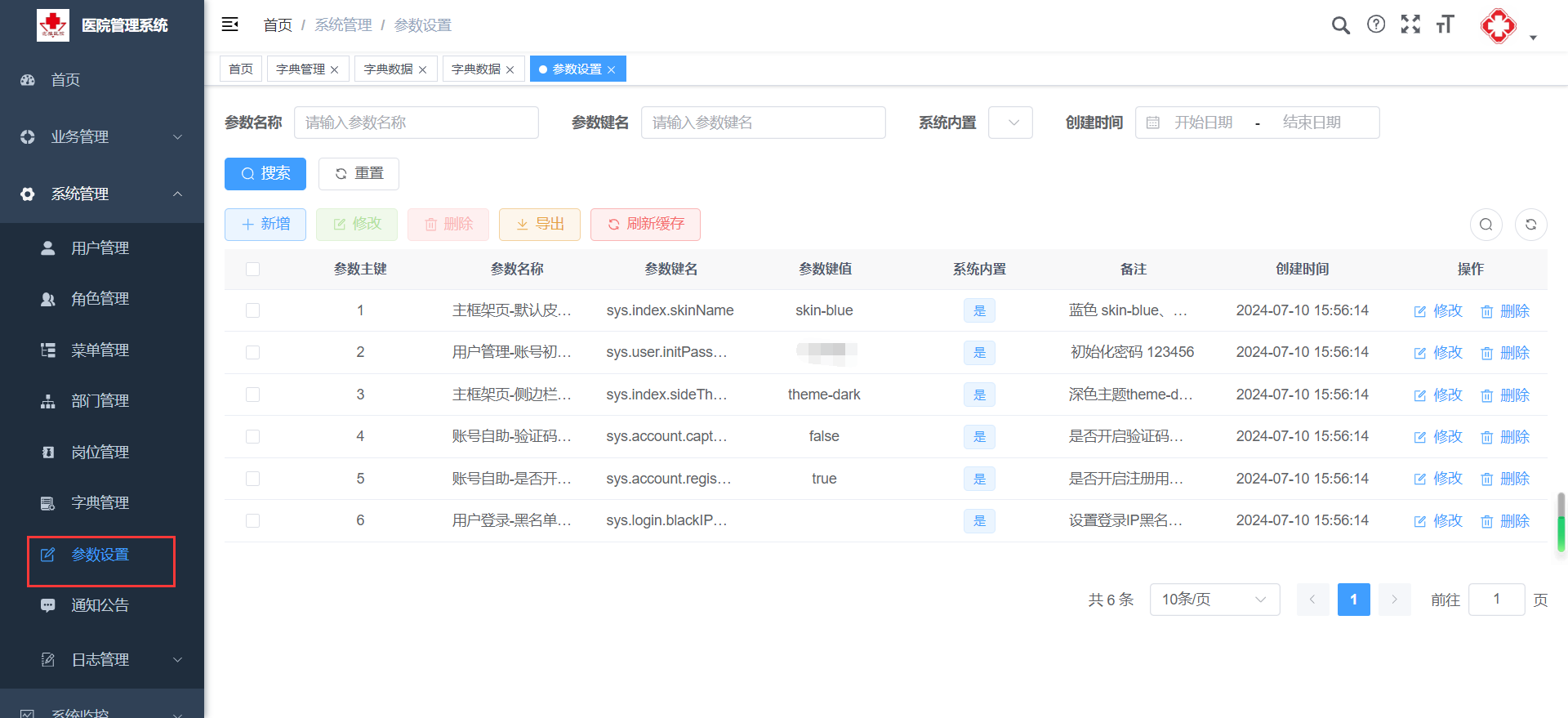The height and width of the screenshot is (718, 1568).
Task: Toggle fullscreen mode icon
Action: 1410,25
